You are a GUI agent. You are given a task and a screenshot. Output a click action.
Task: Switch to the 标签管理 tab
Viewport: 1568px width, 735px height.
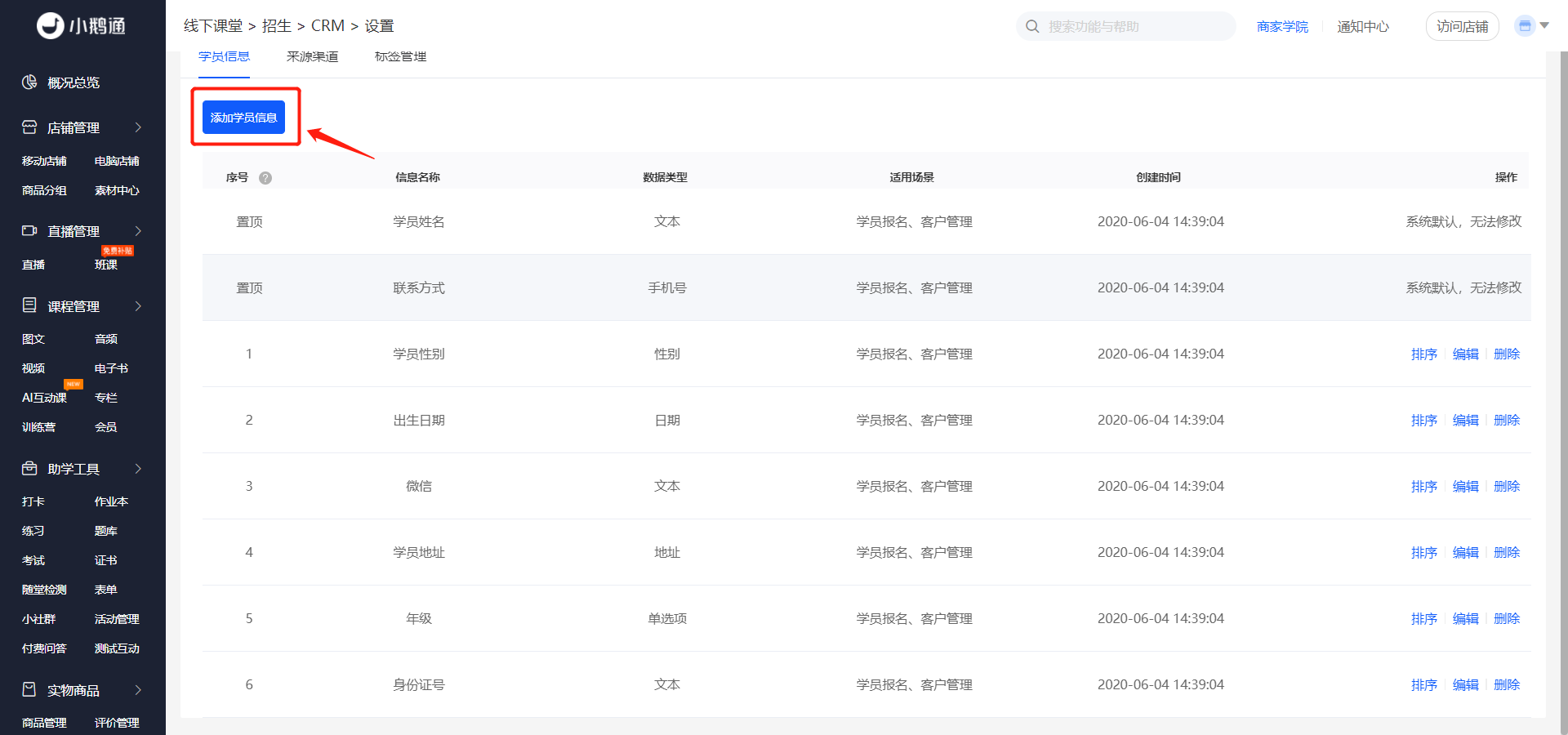coord(400,56)
